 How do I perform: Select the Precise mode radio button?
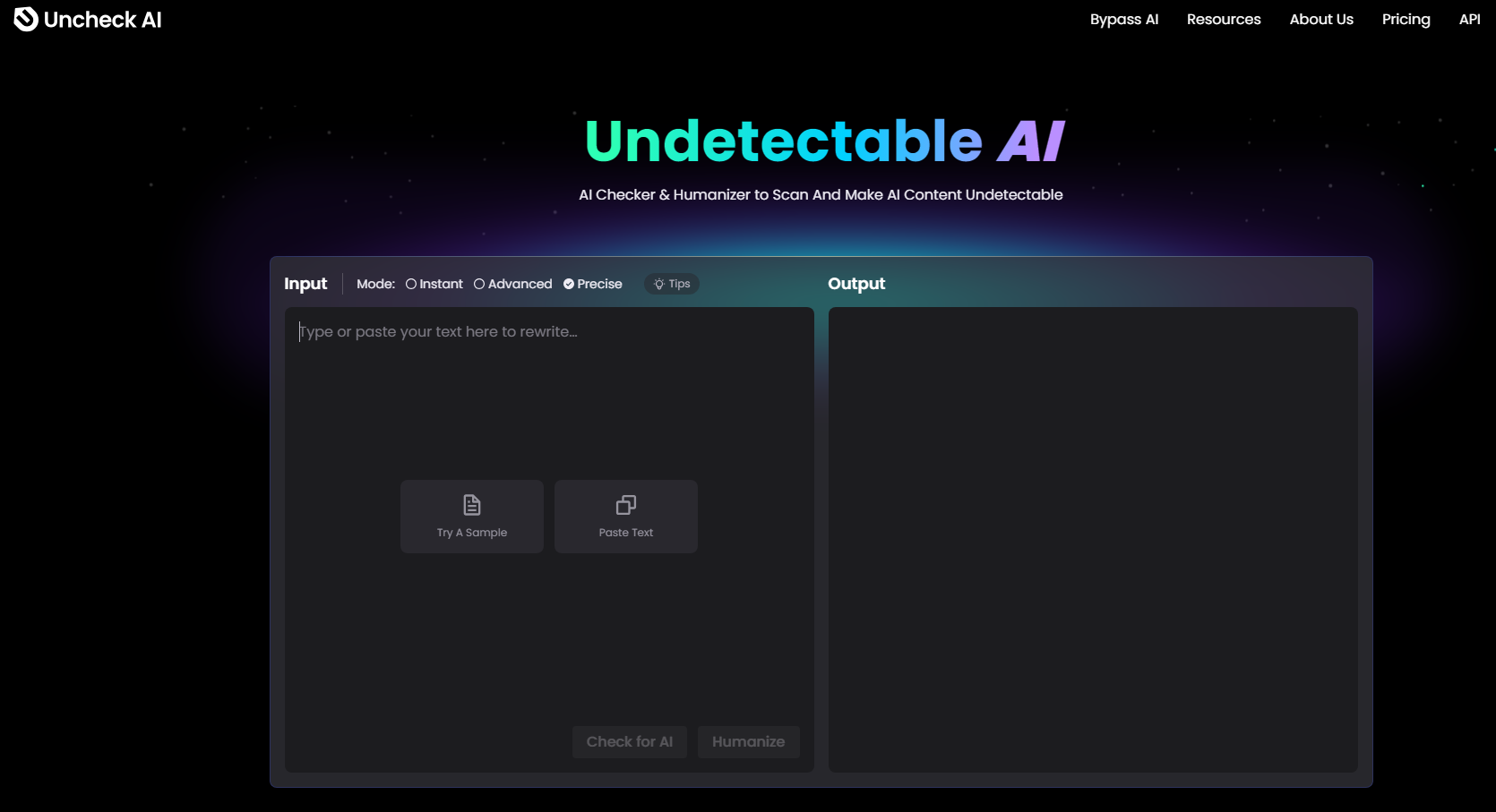coord(569,284)
